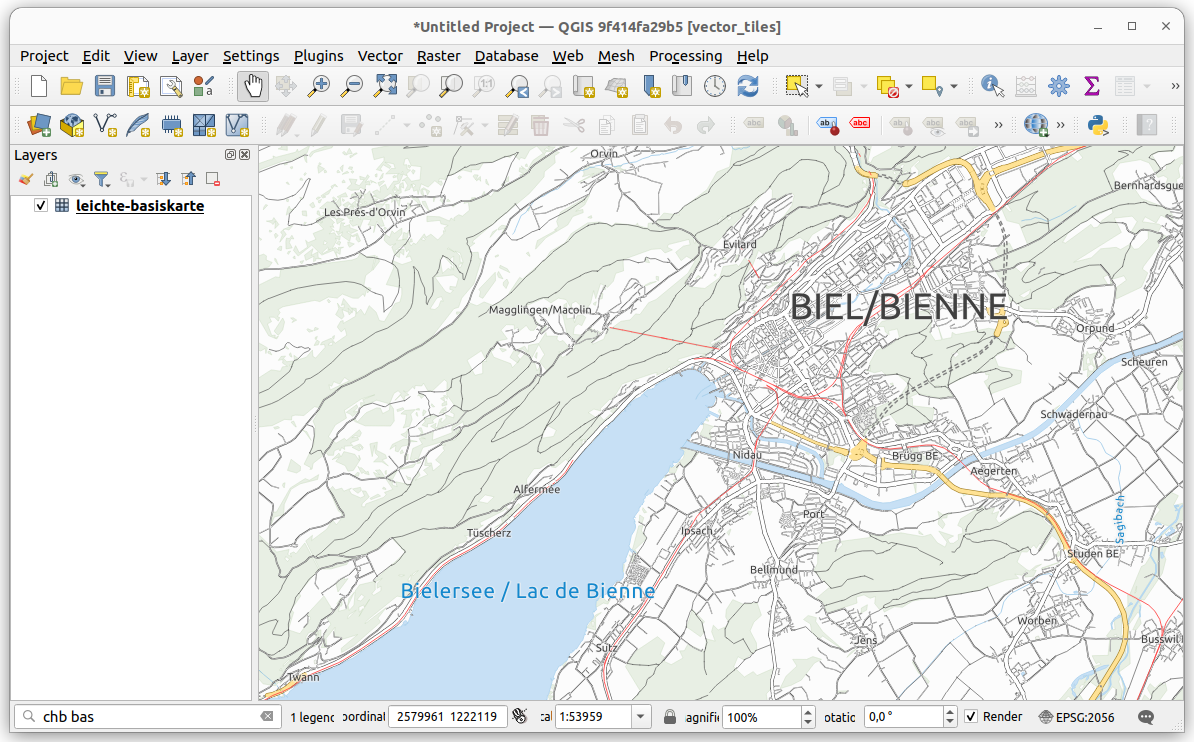Click Refresh map canvas icon
This screenshot has width=1194, height=742.
[x=748, y=86]
